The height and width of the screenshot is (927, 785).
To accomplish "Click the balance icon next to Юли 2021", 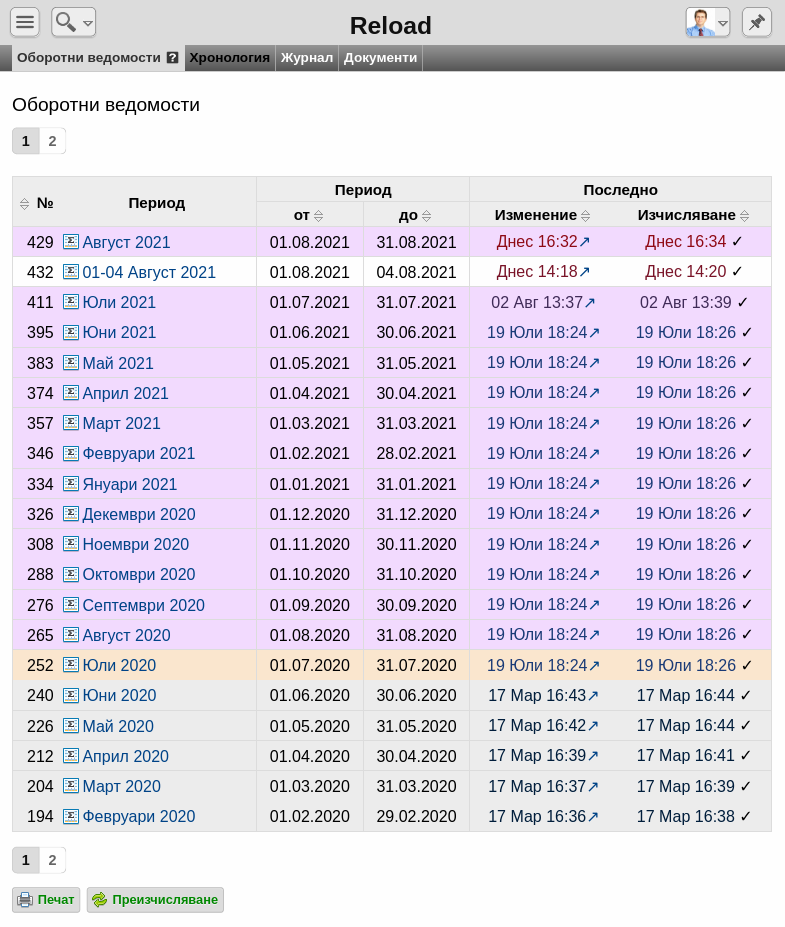I will click(x=71, y=302).
